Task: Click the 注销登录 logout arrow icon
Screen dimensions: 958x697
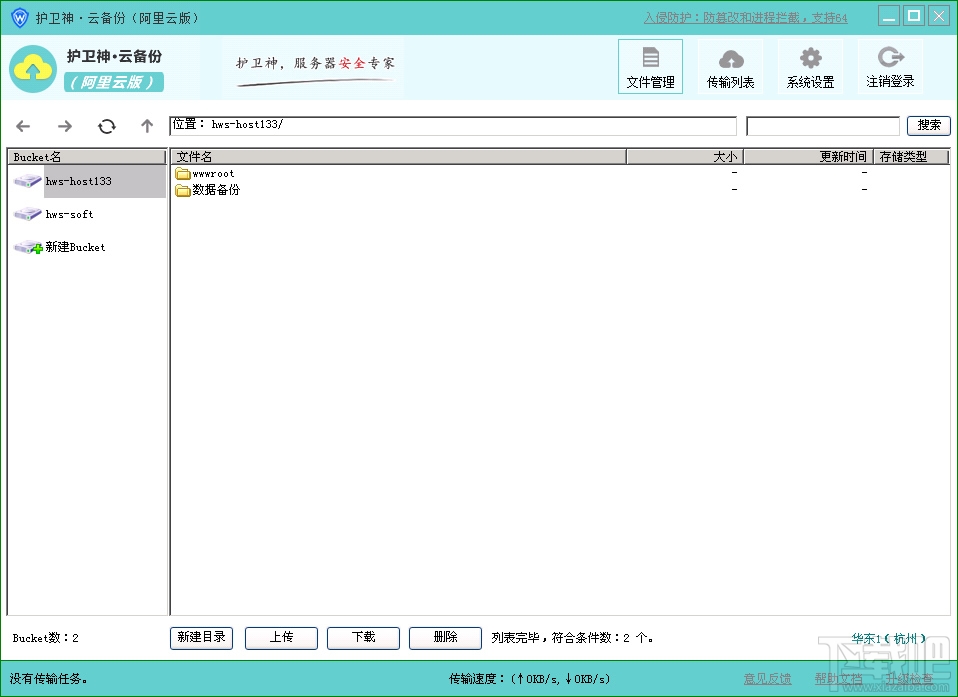Action: (x=891, y=57)
